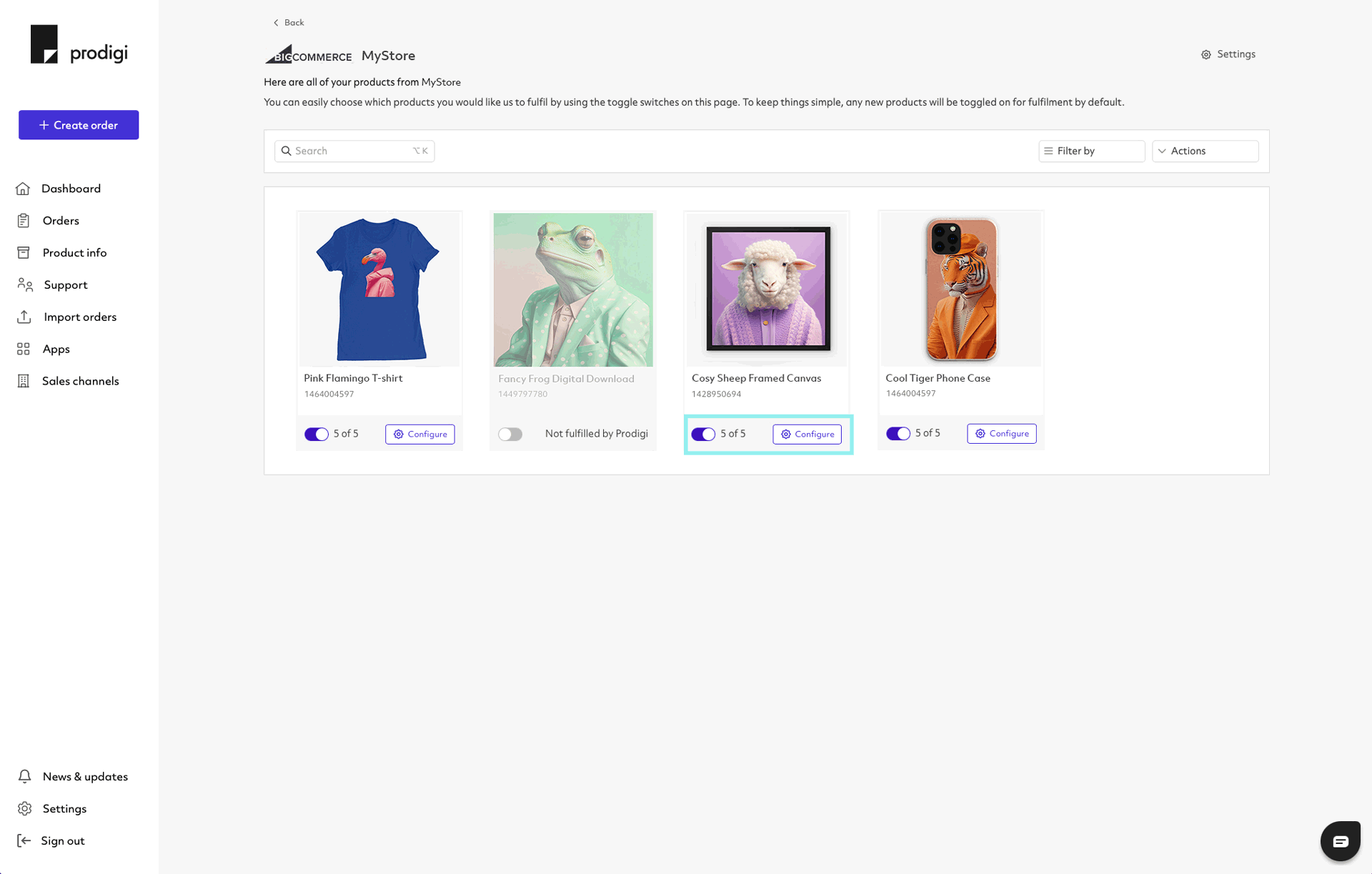Image resolution: width=1372 pixels, height=874 pixels.
Task: Open Import orders section
Action: (79, 317)
